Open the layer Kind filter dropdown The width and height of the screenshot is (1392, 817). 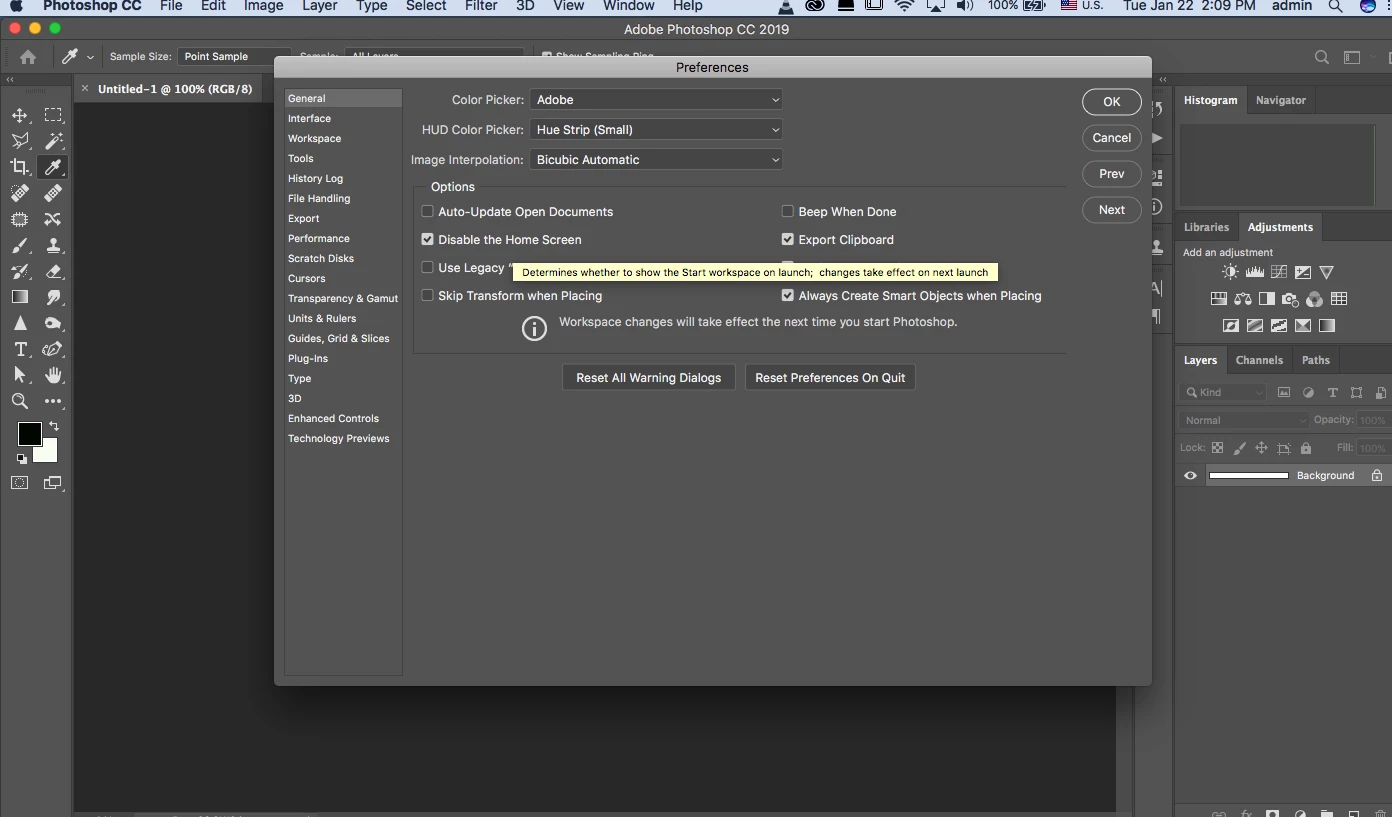1223,393
